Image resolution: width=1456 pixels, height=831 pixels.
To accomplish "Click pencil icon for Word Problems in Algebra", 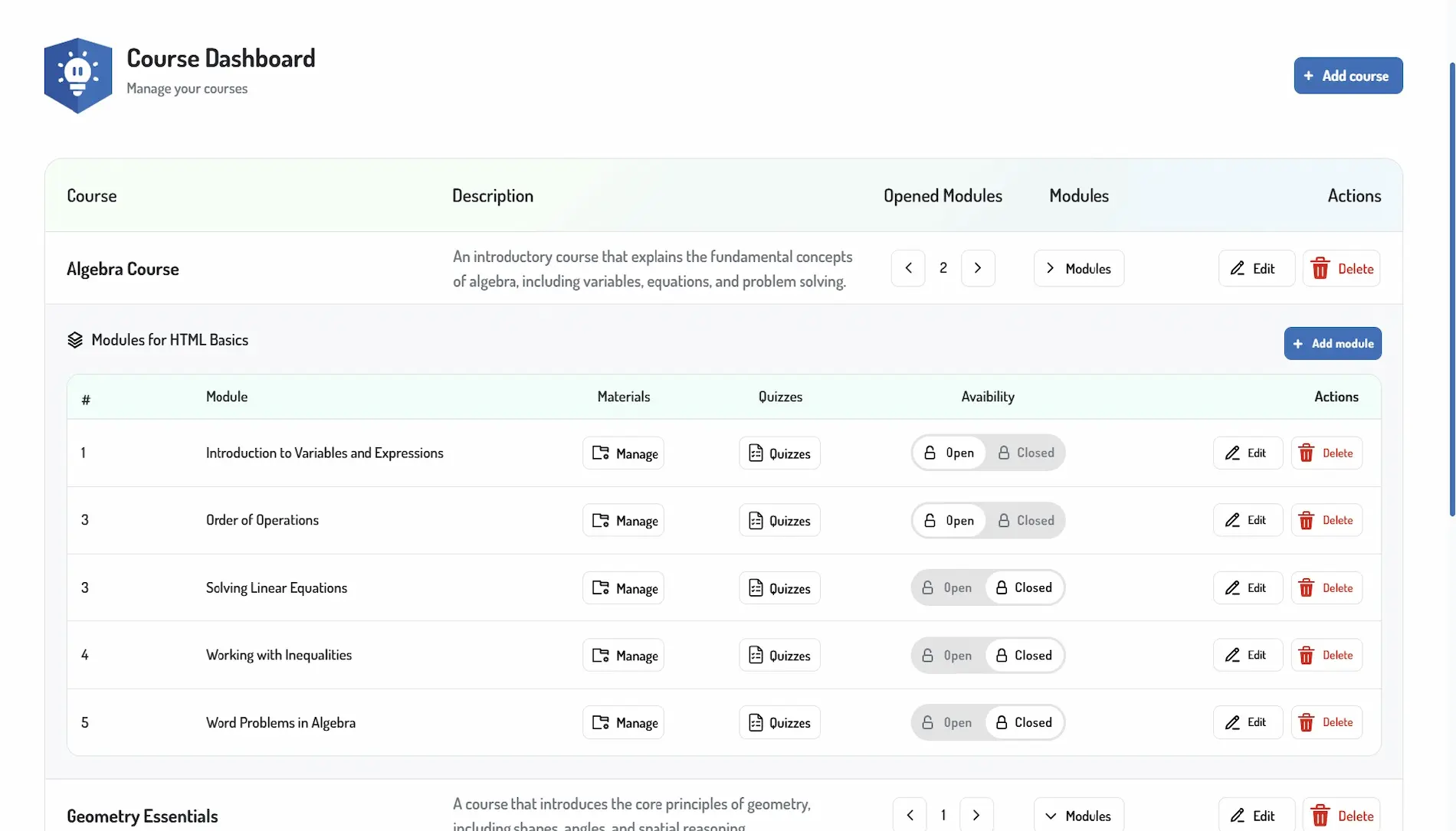I will coord(1232,722).
